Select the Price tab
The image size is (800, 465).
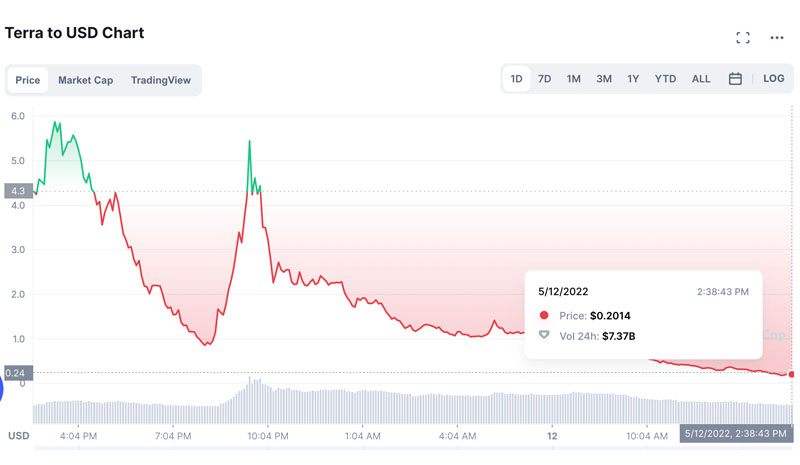pyautogui.click(x=28, y=80)
